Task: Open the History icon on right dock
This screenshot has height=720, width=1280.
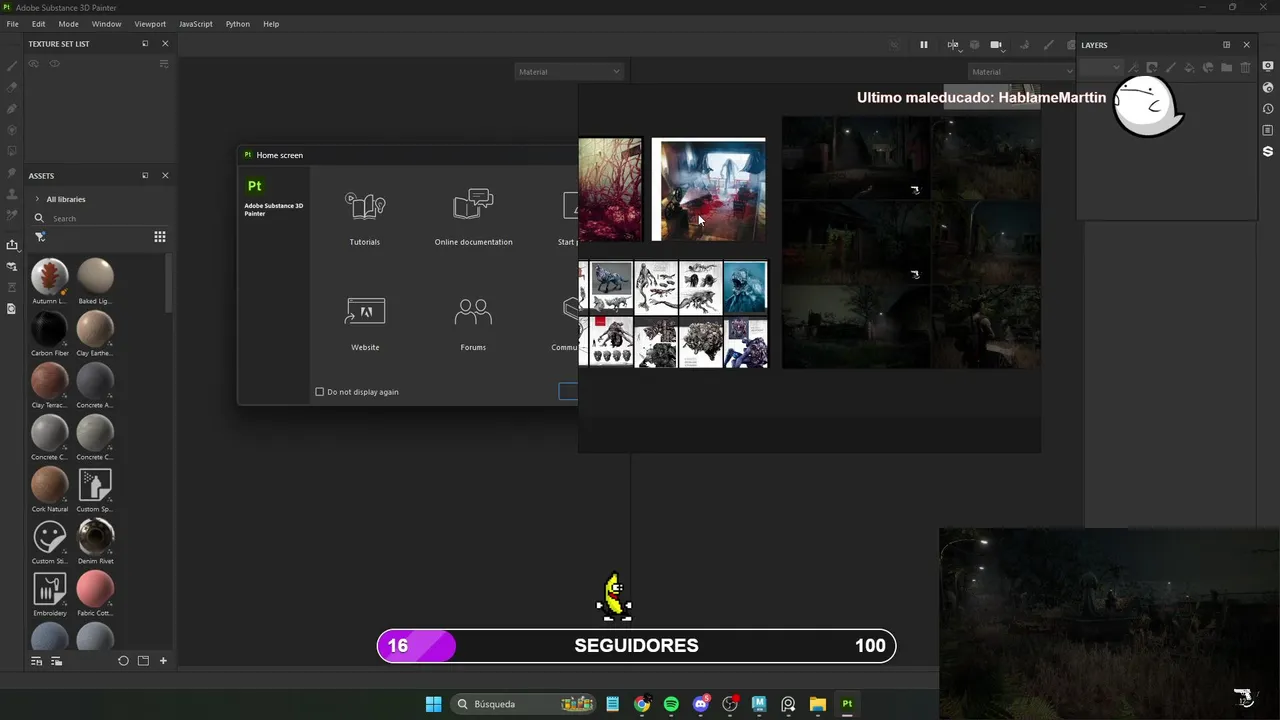Action: click(1268, 109)
